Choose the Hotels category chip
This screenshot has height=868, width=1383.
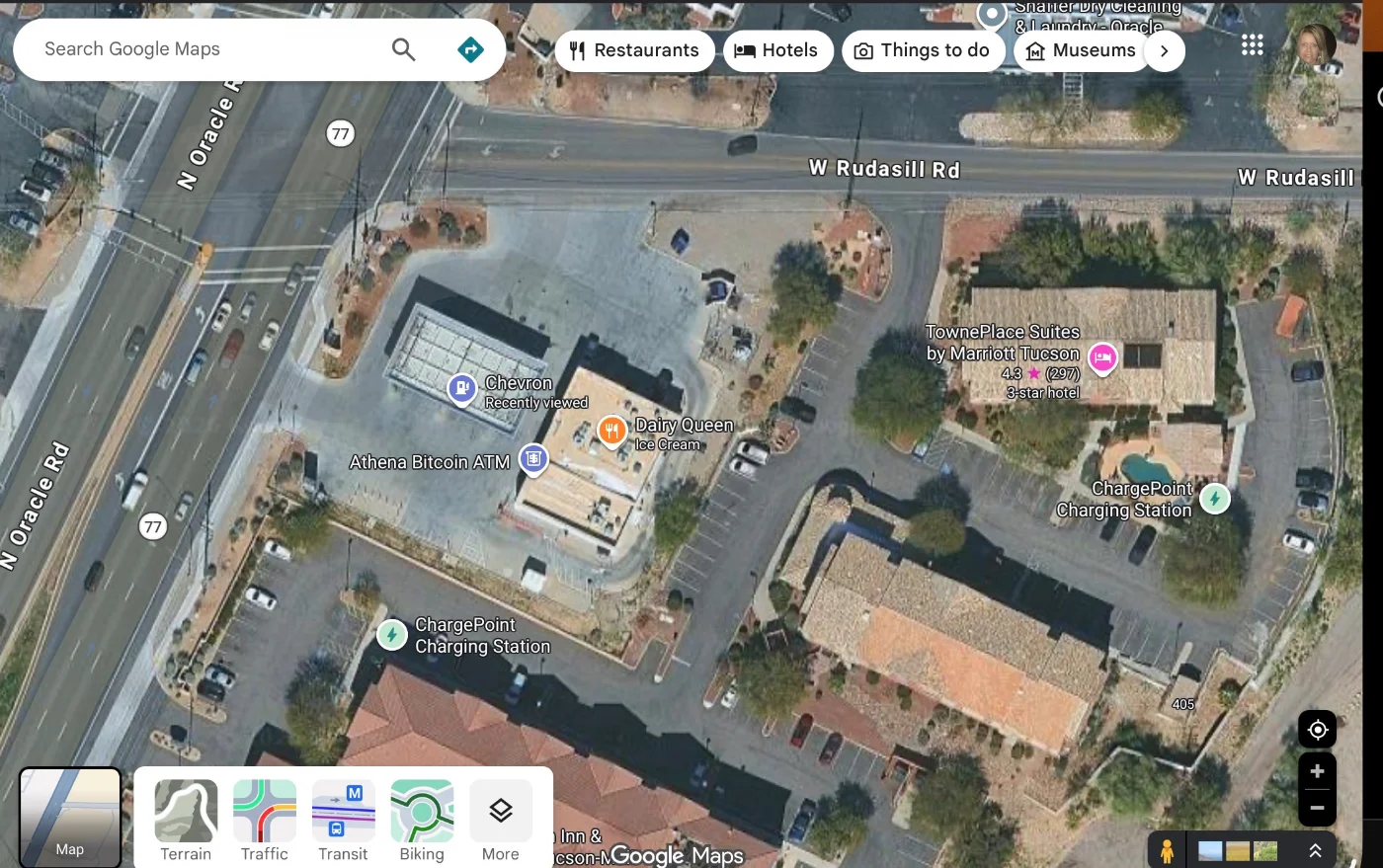tap(777, 50)
